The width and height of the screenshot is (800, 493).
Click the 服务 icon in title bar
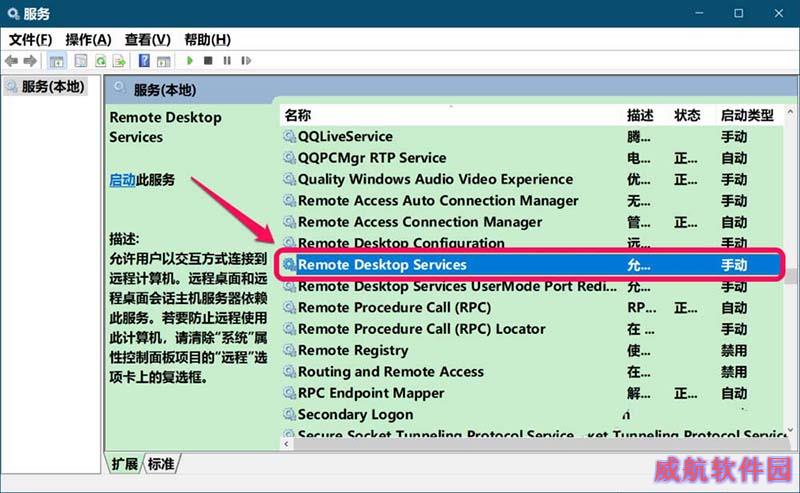click(x=13, y=13)
